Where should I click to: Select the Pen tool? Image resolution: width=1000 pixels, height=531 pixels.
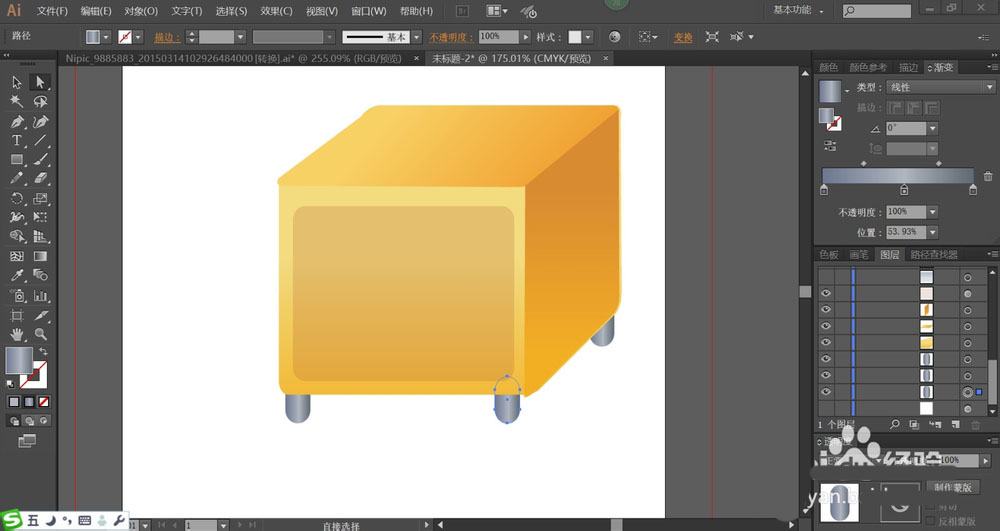[17, 121]
